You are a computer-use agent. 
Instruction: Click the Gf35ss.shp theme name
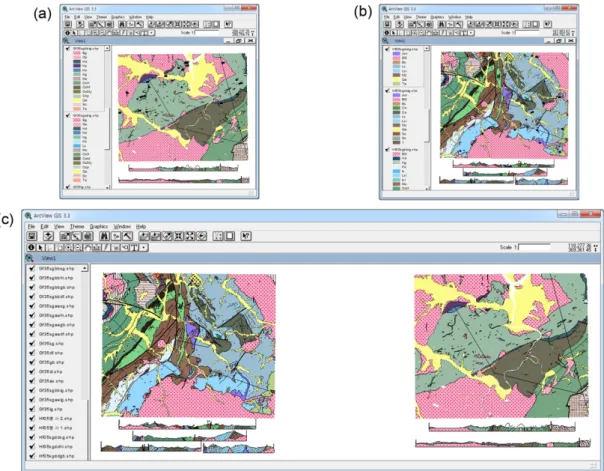(x=51, y=381)
